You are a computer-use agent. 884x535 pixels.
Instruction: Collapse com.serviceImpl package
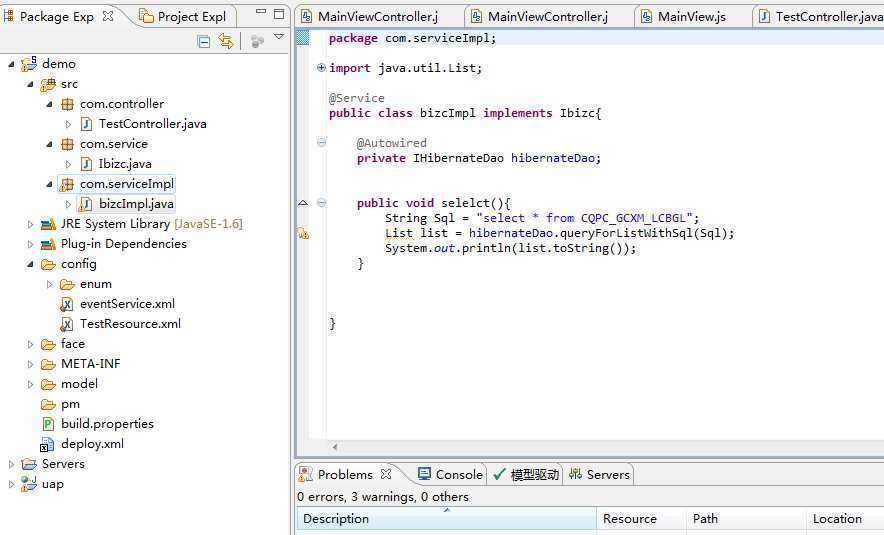(x=50, y=184)
